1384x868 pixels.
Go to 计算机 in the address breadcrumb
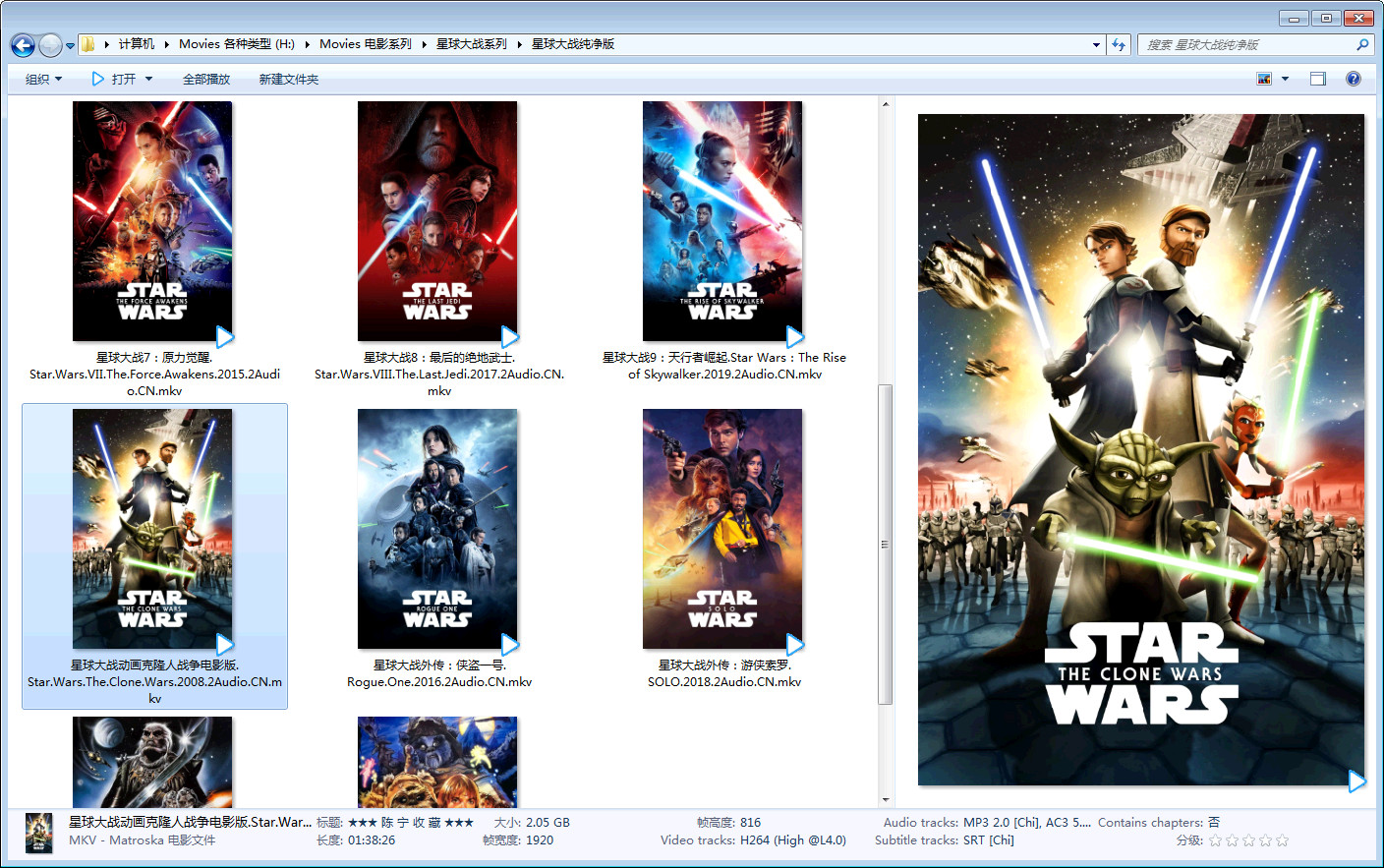[136, 44]
